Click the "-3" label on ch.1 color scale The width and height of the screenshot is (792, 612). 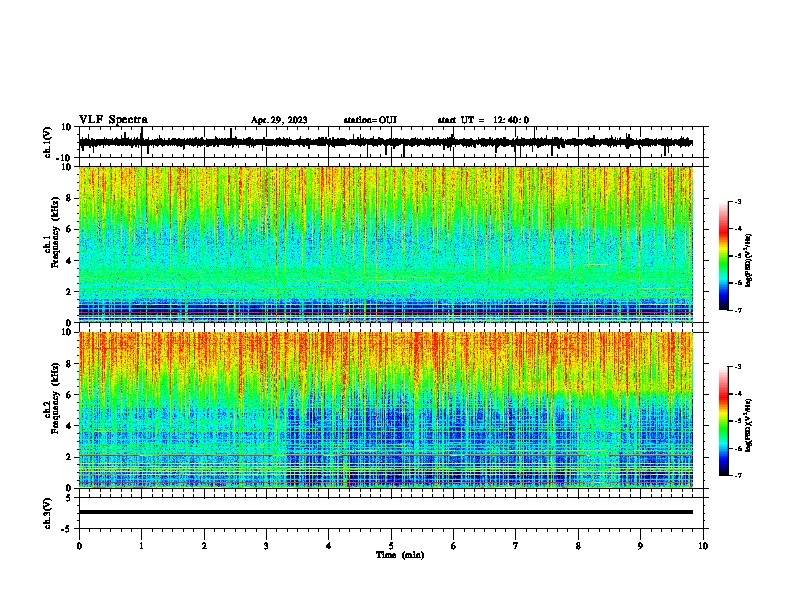coord(738,201)
